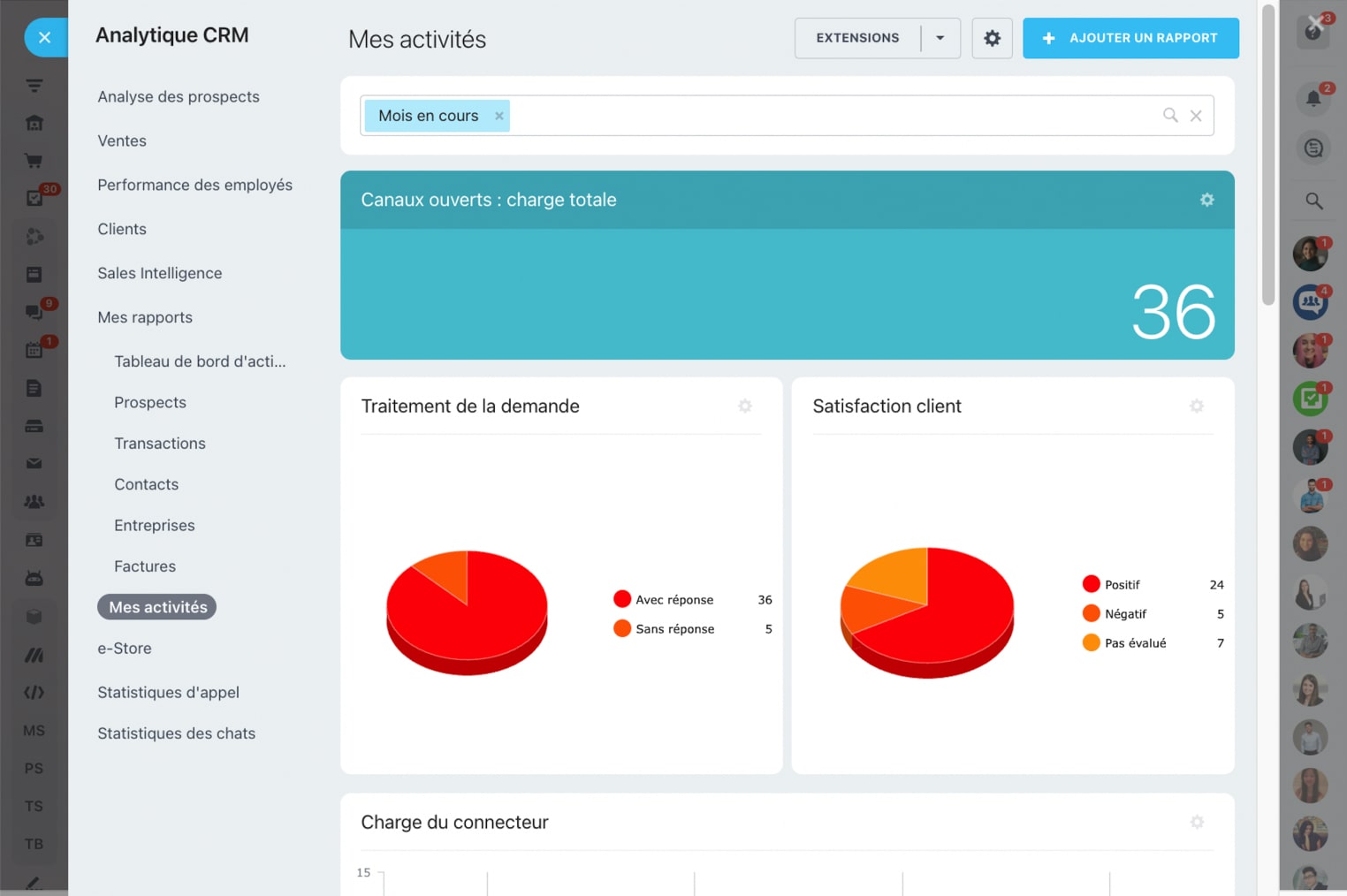This screenshot has height=896, width=1347.
Task: Go to Analyse des prospects menu item
Action: coord(179,96)
